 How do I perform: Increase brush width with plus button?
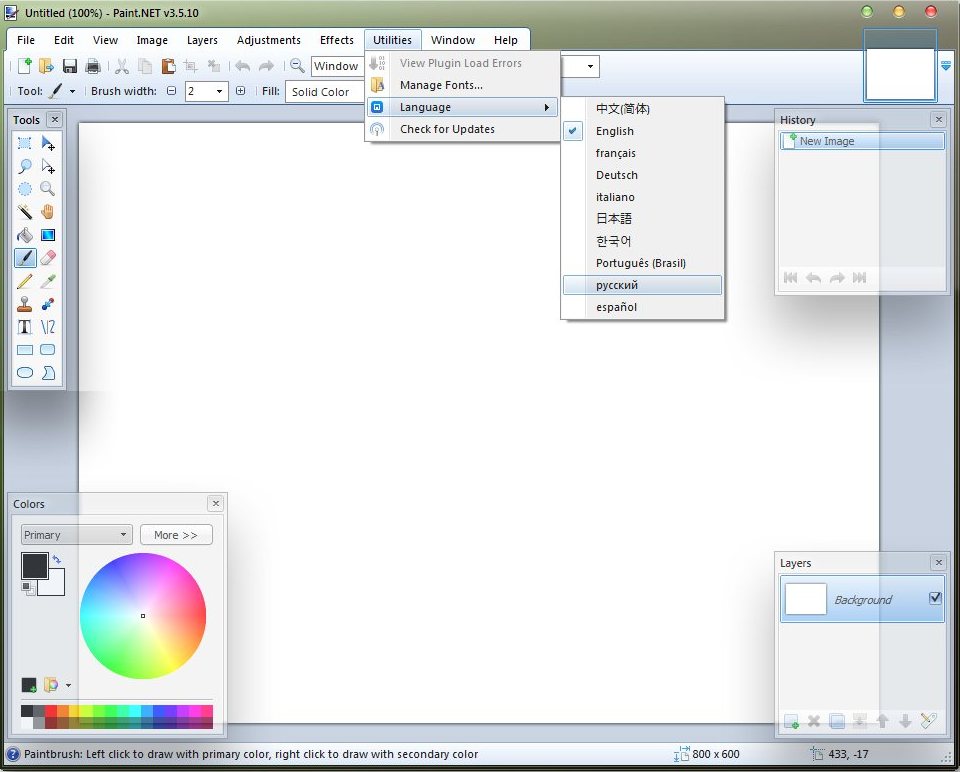pos(241,91)
